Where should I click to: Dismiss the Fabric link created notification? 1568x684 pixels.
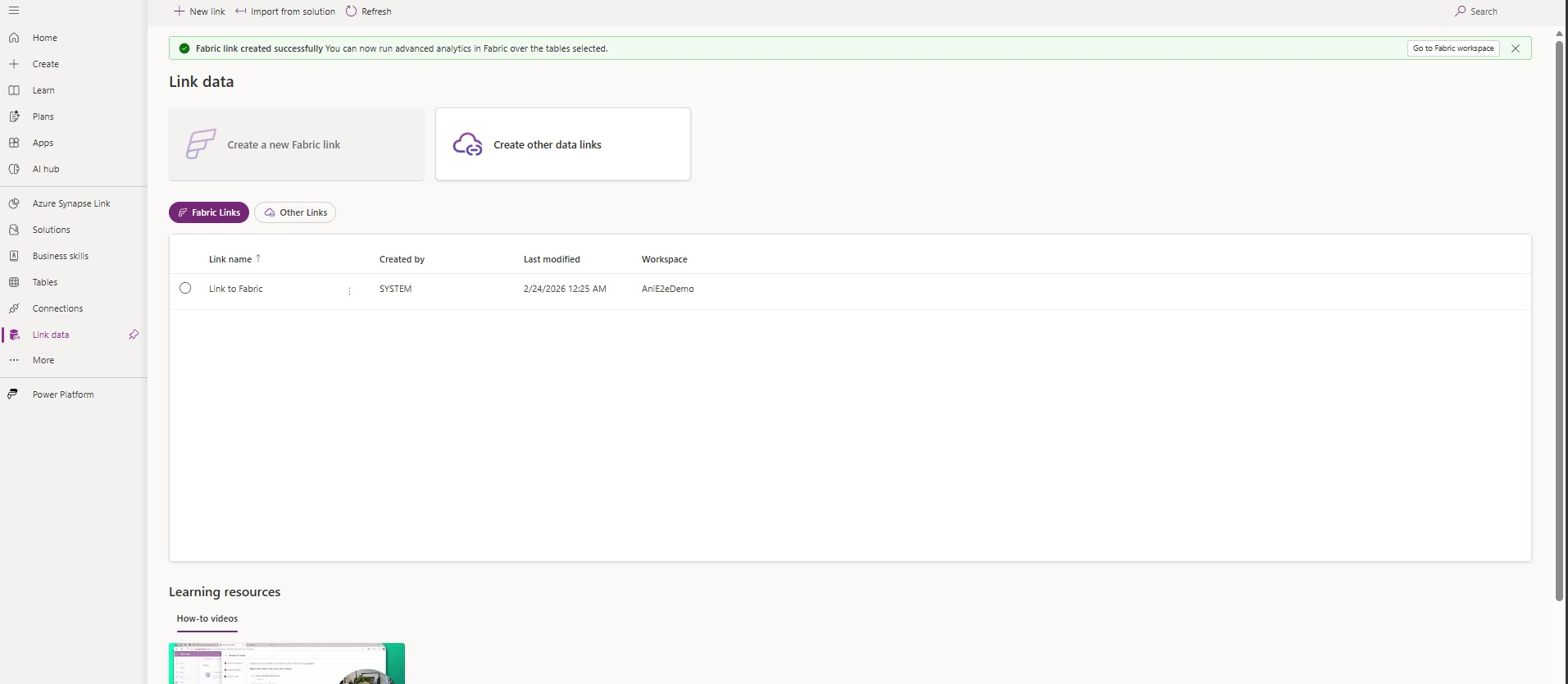click(1516, 48)
